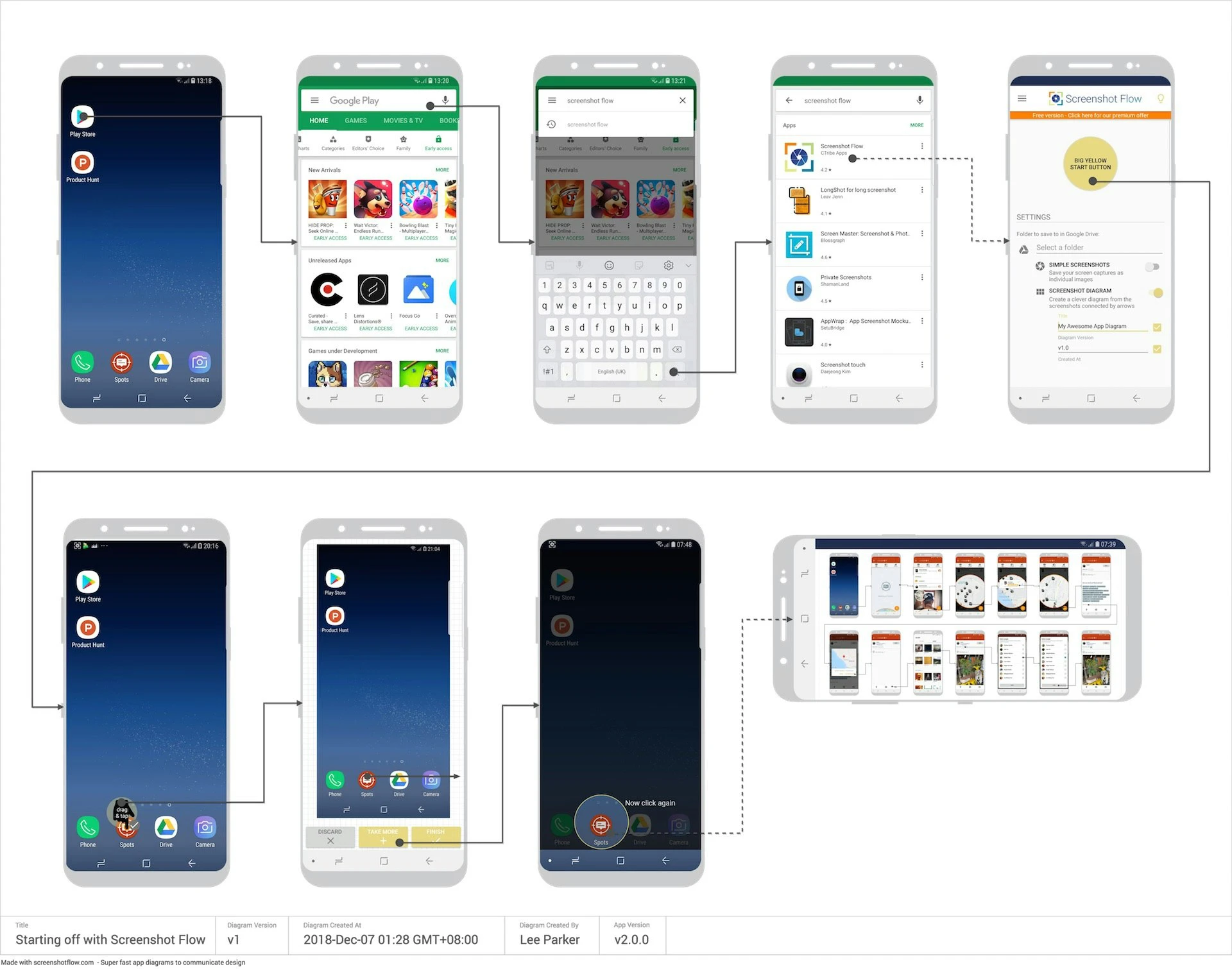
Task: Click the back arrow icon in search results
Action: tap(793, 100)
